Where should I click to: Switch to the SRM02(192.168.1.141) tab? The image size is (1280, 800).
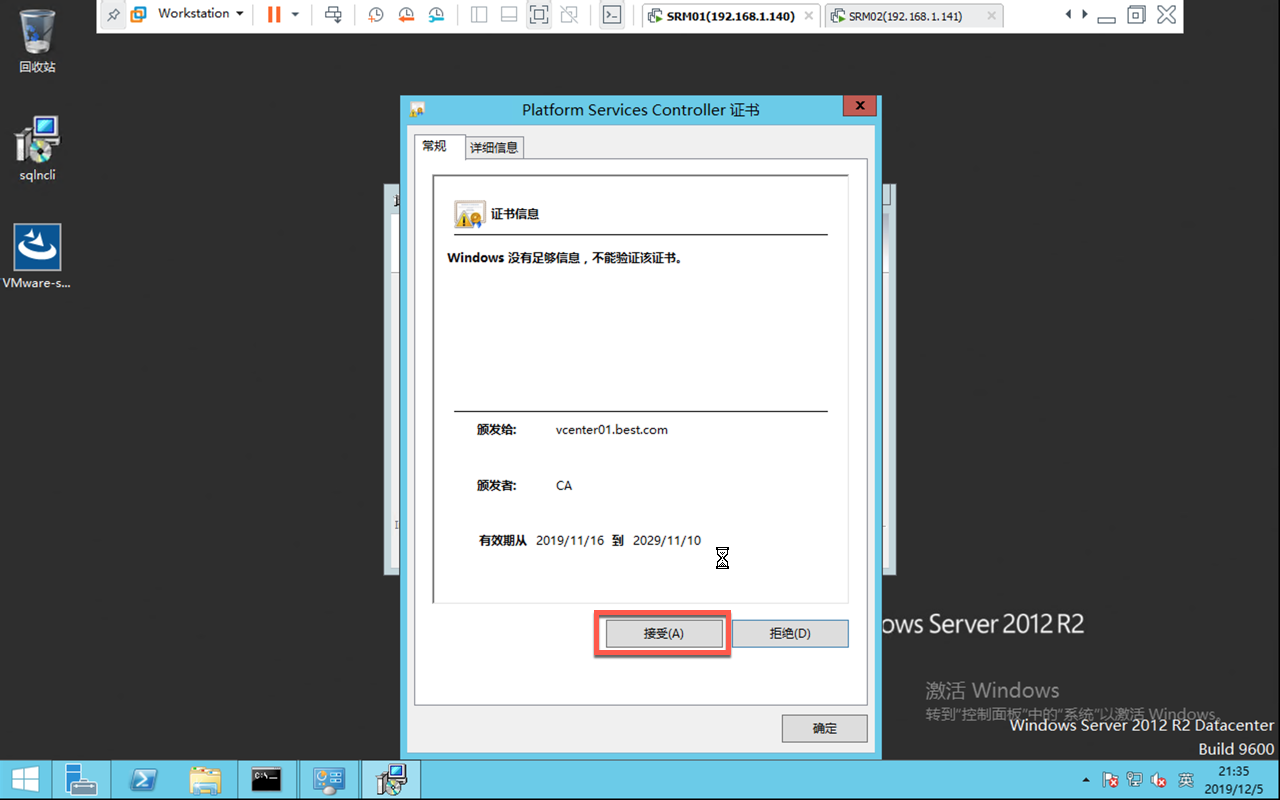[x=915, y=16]
